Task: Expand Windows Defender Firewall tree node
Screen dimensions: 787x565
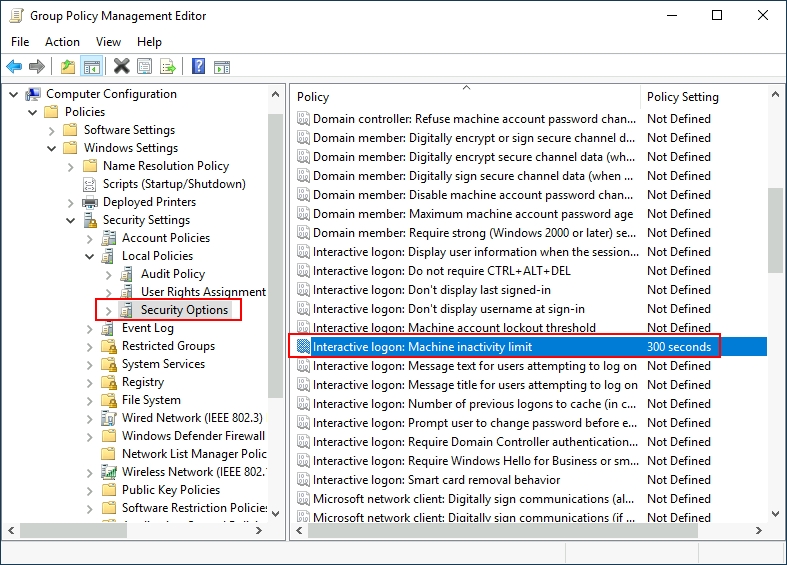Action: [x=90, y=436]
